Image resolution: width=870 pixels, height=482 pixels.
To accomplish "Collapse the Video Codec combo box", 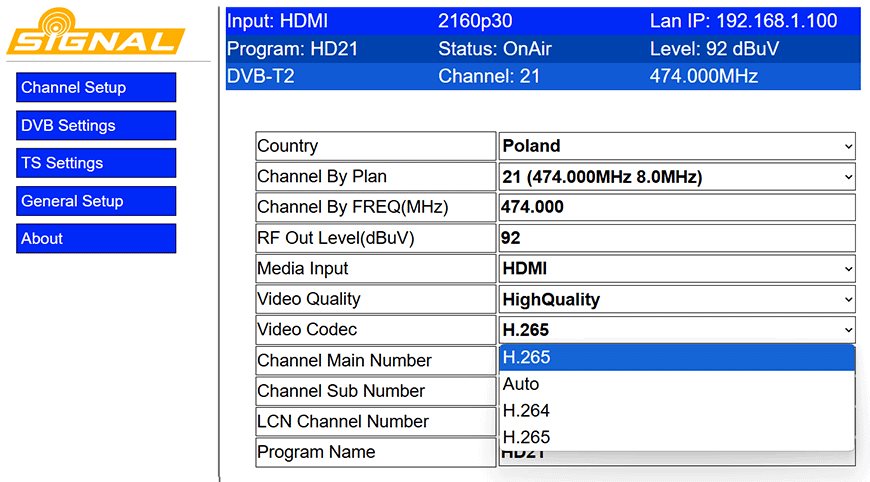I will [x=677, y=330].
